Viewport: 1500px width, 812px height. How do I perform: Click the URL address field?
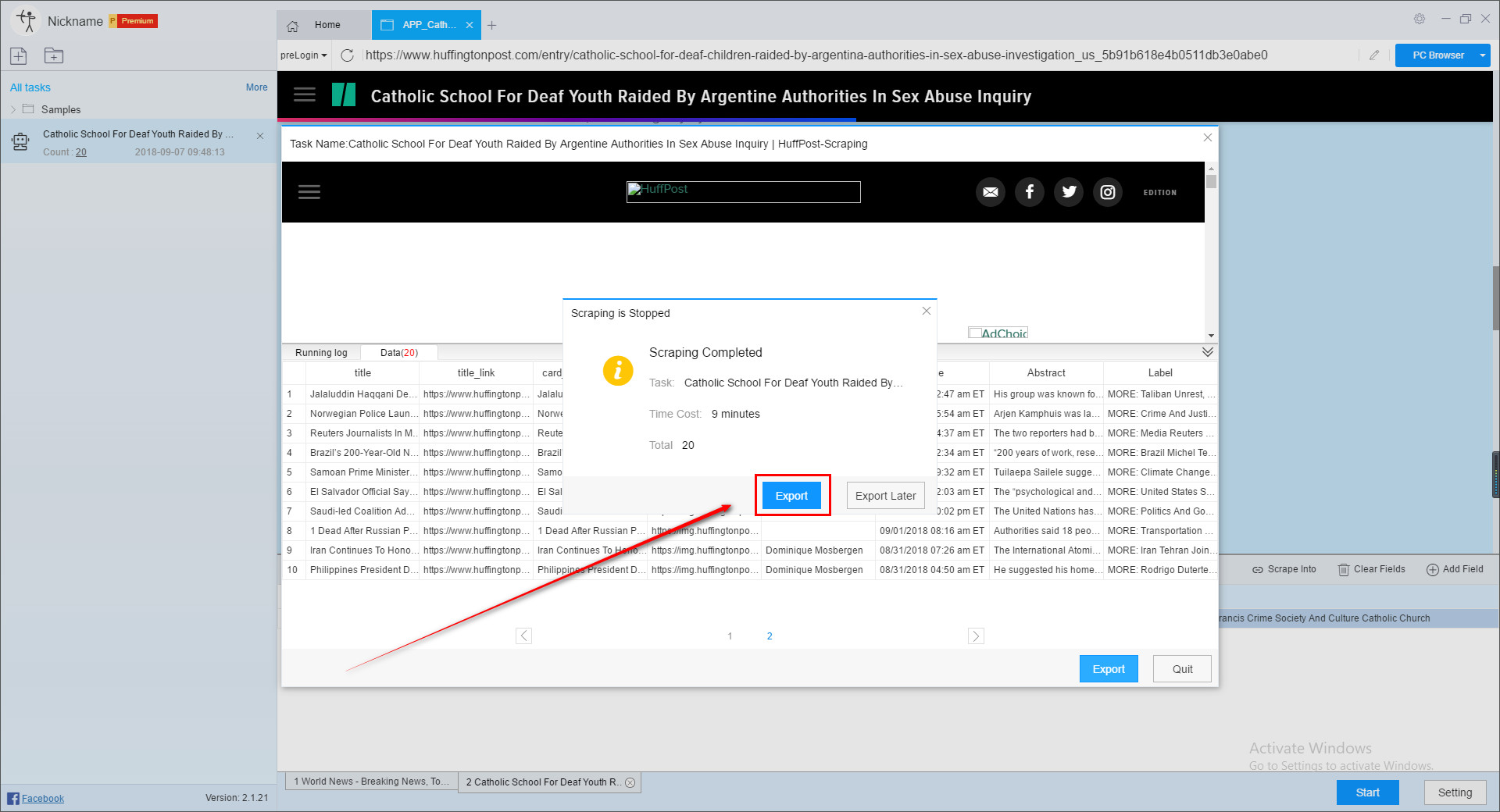coord(859,55)
